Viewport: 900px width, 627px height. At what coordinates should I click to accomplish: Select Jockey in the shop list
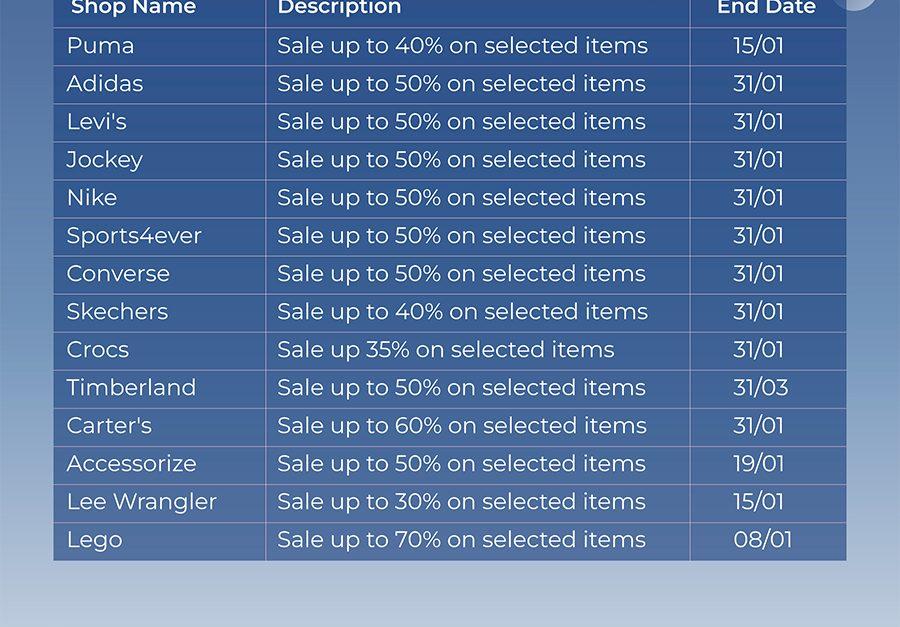pos(104,160)
